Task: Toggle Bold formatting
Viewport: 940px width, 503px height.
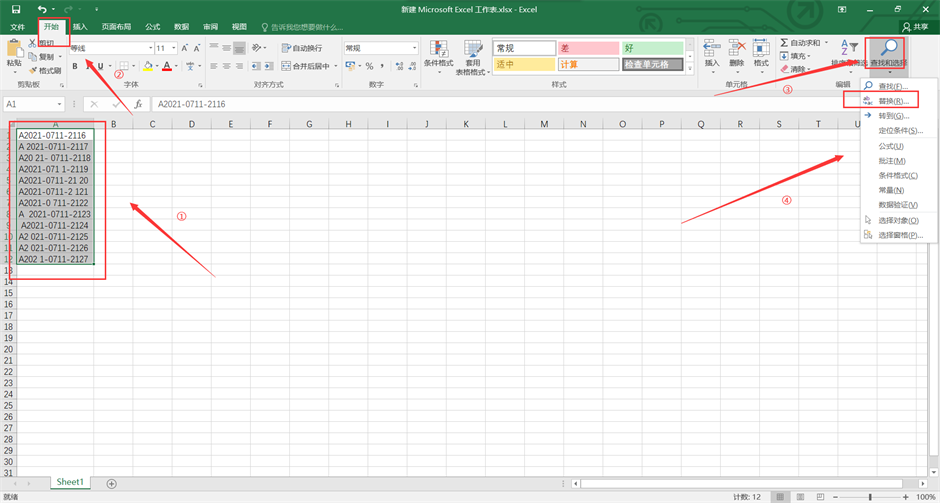Action: coord(75,66)
